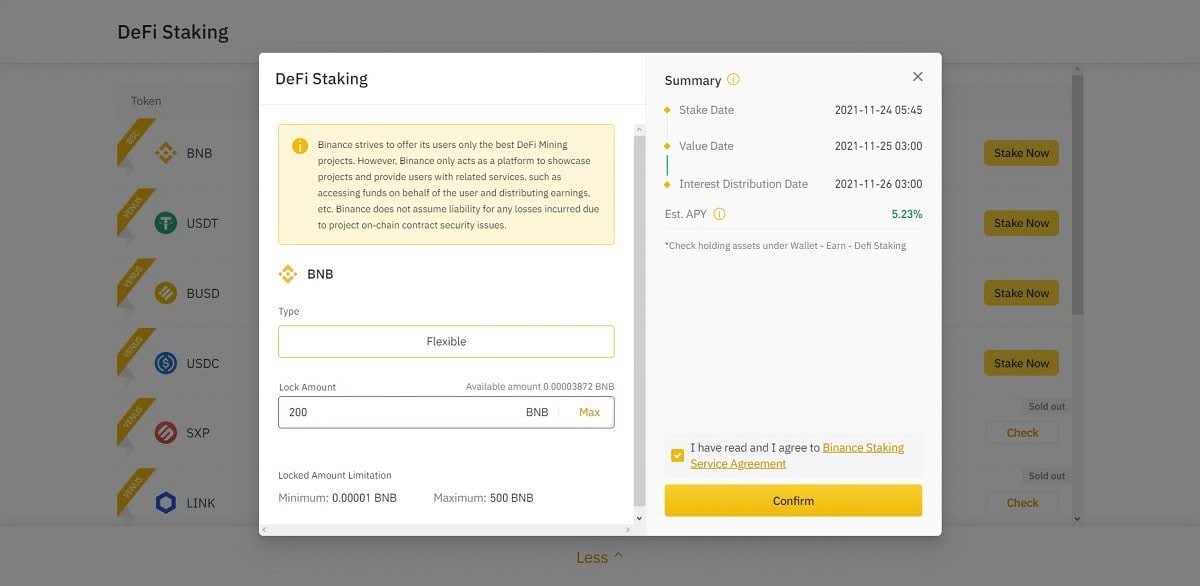Click the BNB coin icon in background list
Screen dimensions: 1200x586
point(166,153)
